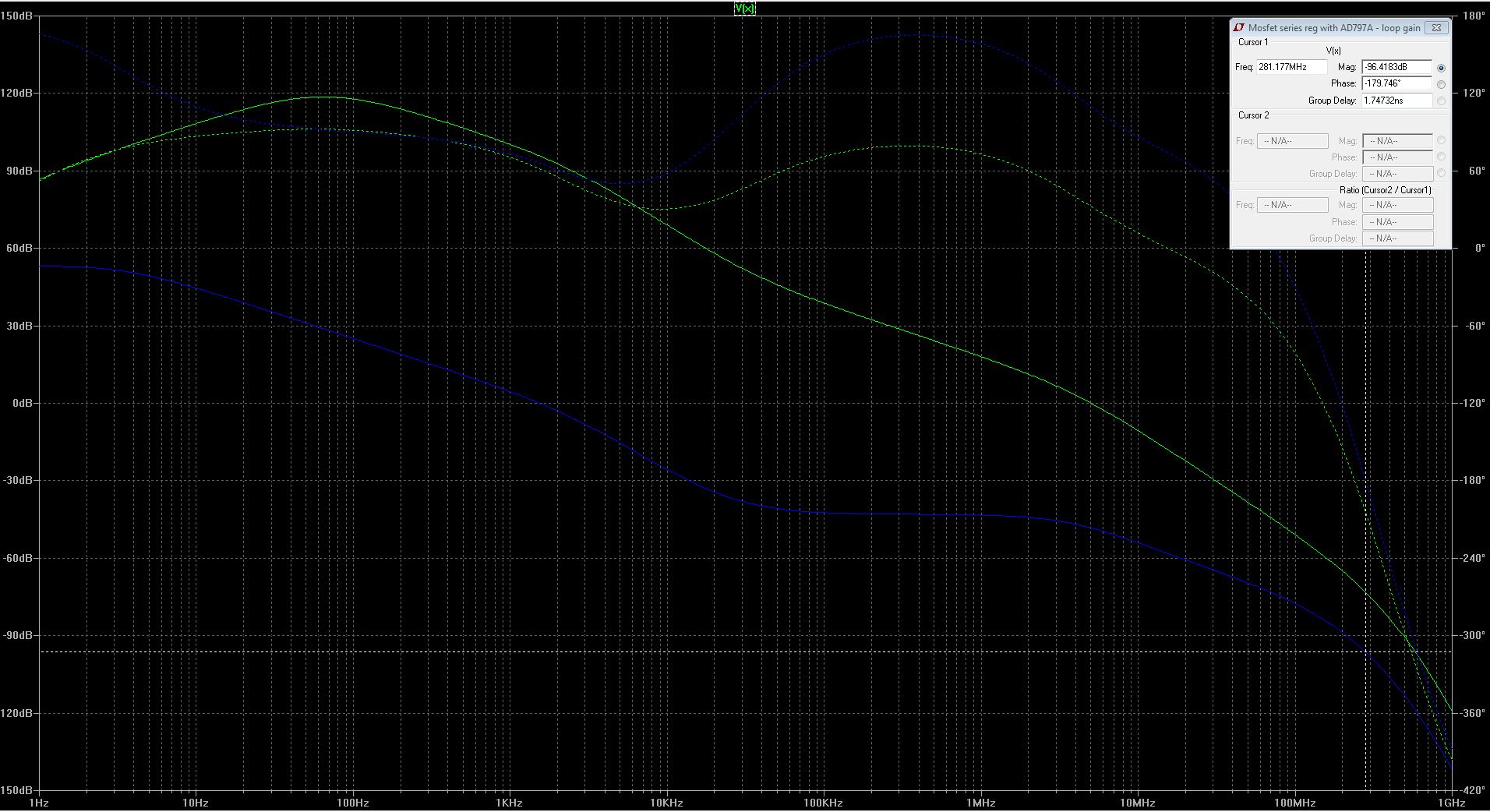Click the 0° right phase axis label
The height and width of the screenshot is (812, 1490).
(1479, 248)
